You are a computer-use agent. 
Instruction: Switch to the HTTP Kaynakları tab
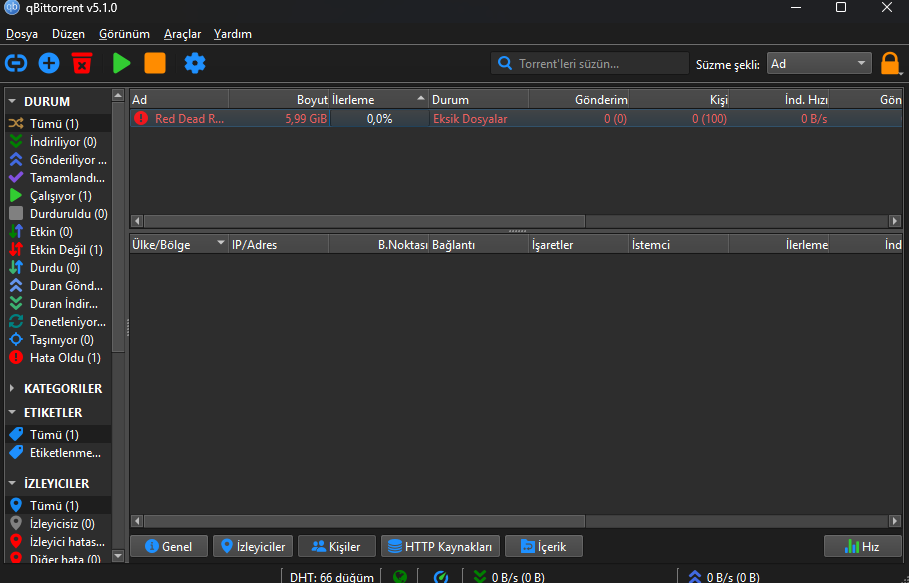[440, 546]
